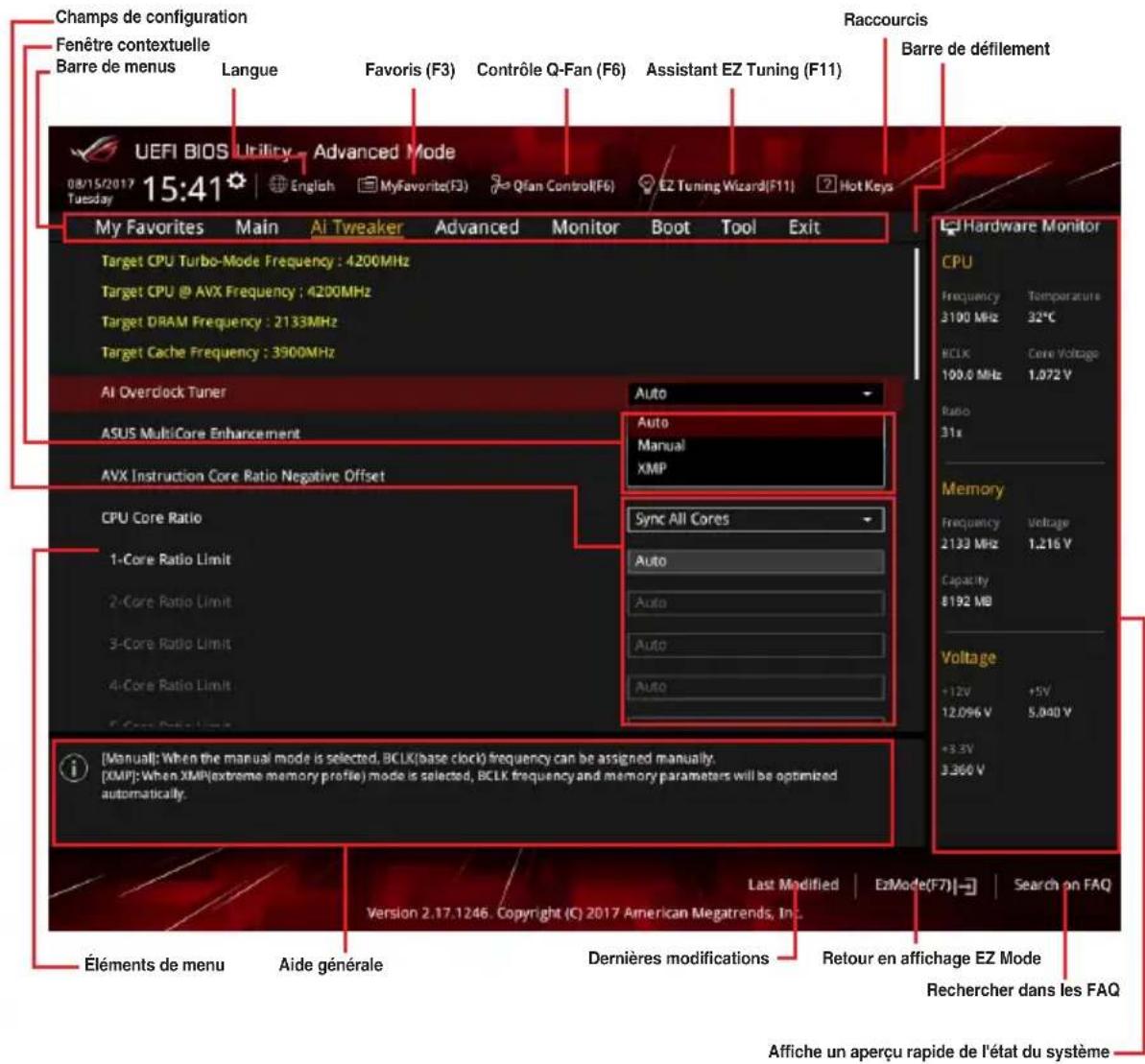The width and height of the screenshot is (1145, 1064).
Task: Open the My Favorites menu
Action: (149, 227)
